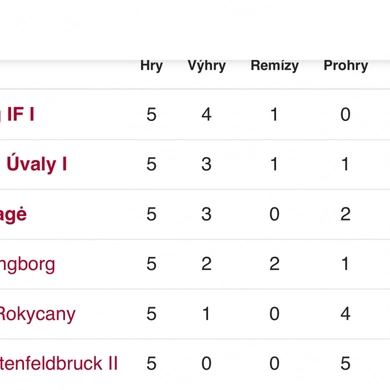Select the Hry value 5 for tenfeldbruck II
Image resolution: width=390 pixels, height=390 pixels.
151,363
